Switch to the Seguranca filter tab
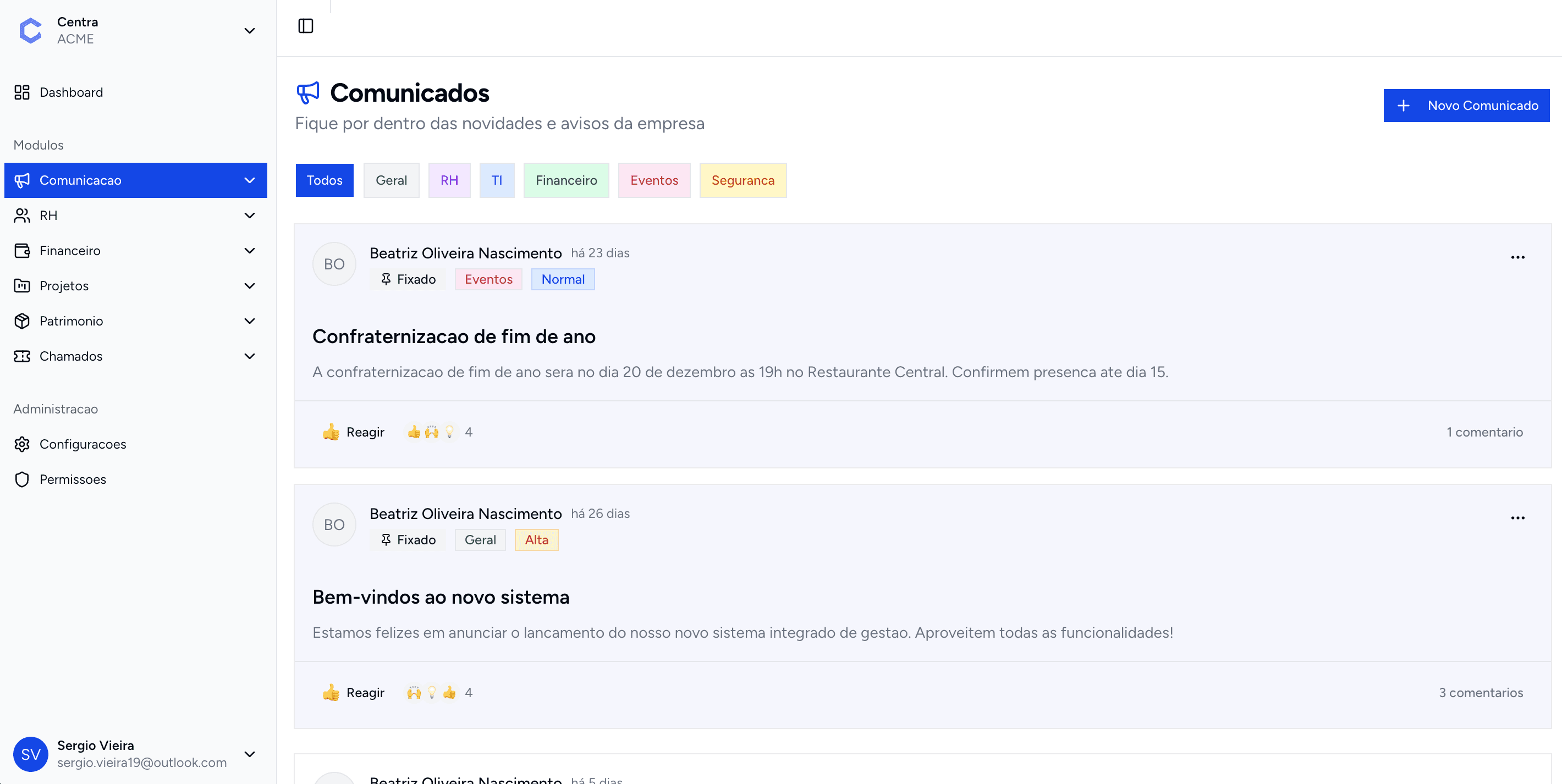The height and width of the screenshot is (784, 1562). (743, 180)
